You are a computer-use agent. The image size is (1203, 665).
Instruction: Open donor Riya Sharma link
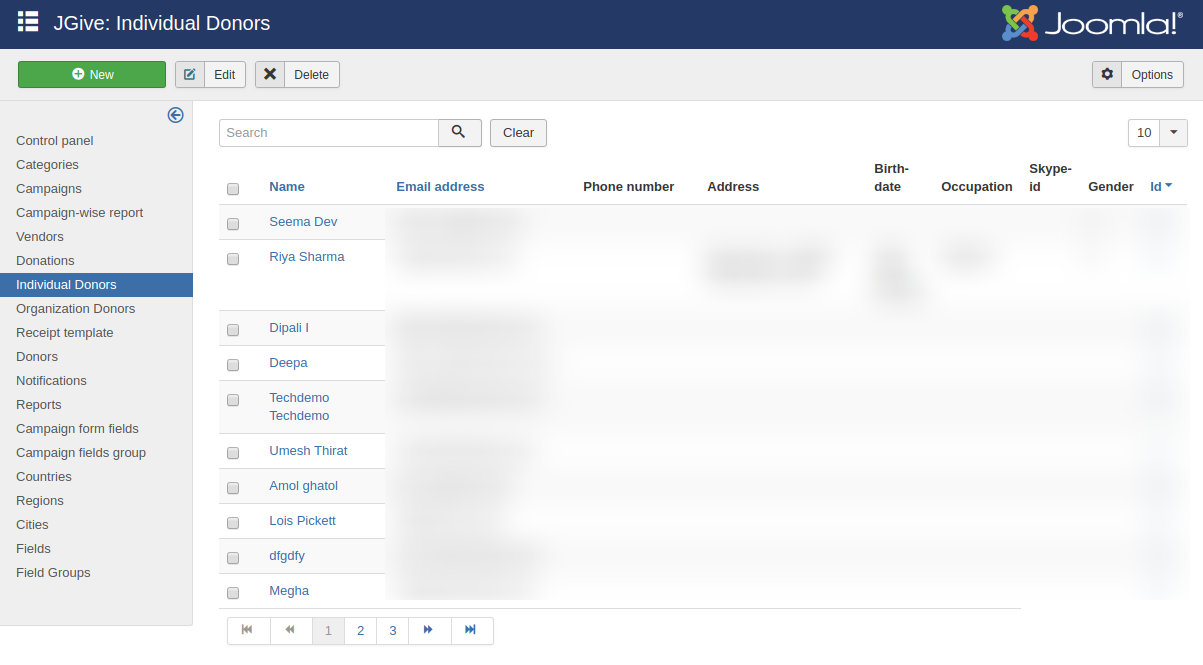[307, 257]
